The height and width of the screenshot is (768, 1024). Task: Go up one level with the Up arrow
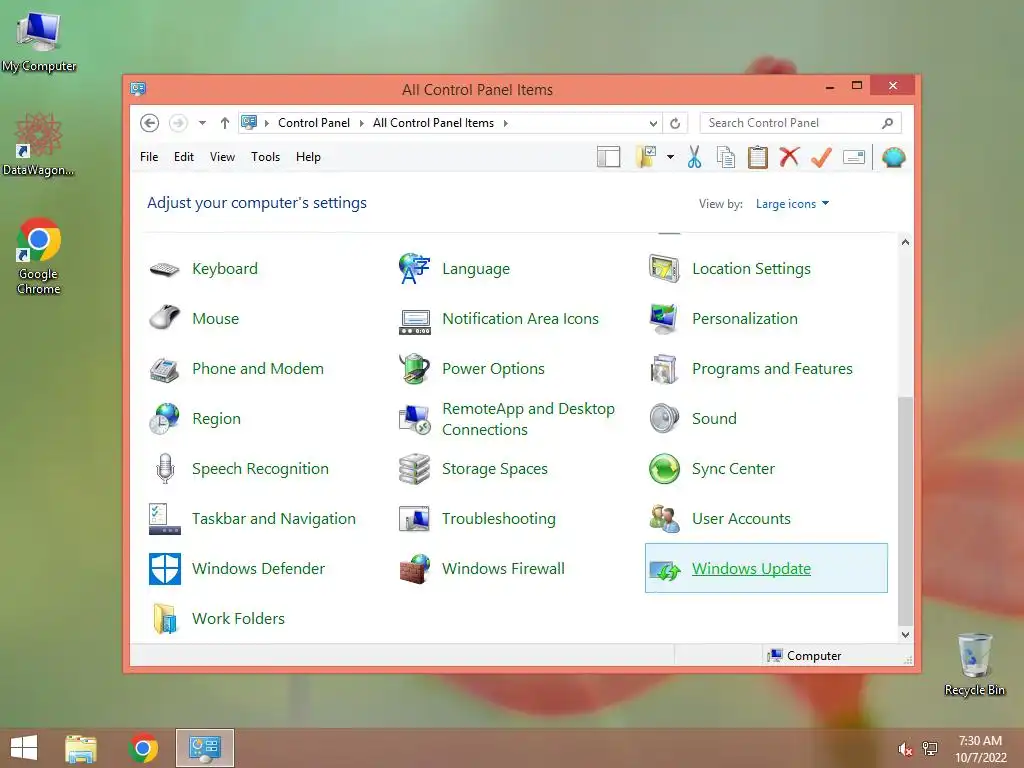tap(225, 123)
